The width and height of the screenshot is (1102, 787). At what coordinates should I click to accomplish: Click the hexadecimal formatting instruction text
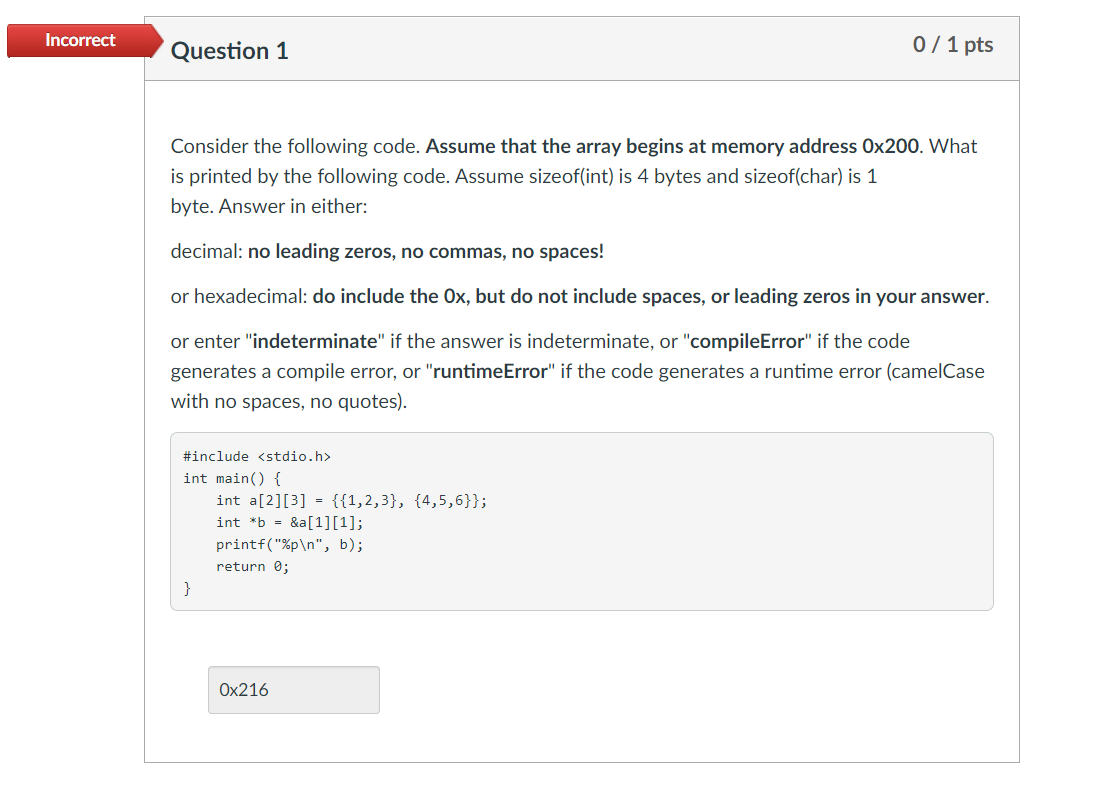point(580,296)
